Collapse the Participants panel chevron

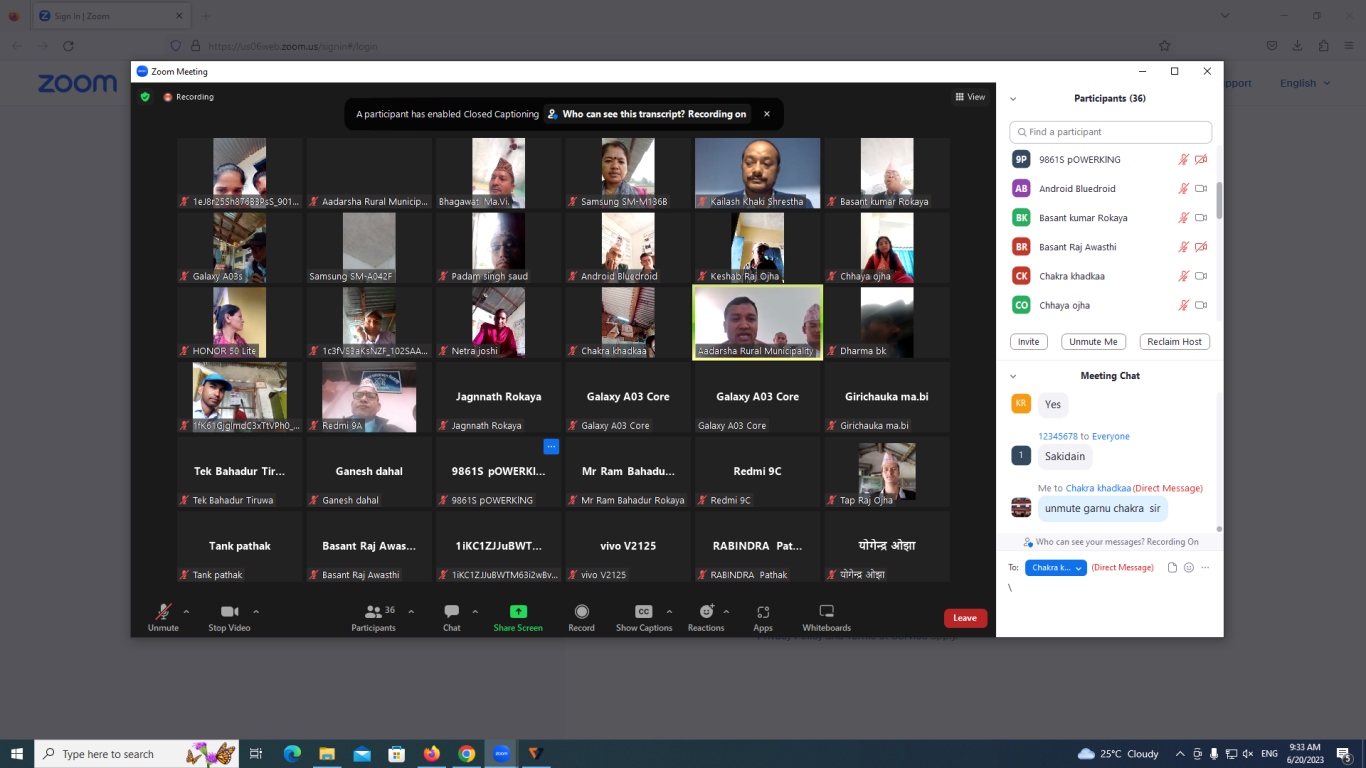[x=1013, y=99]
